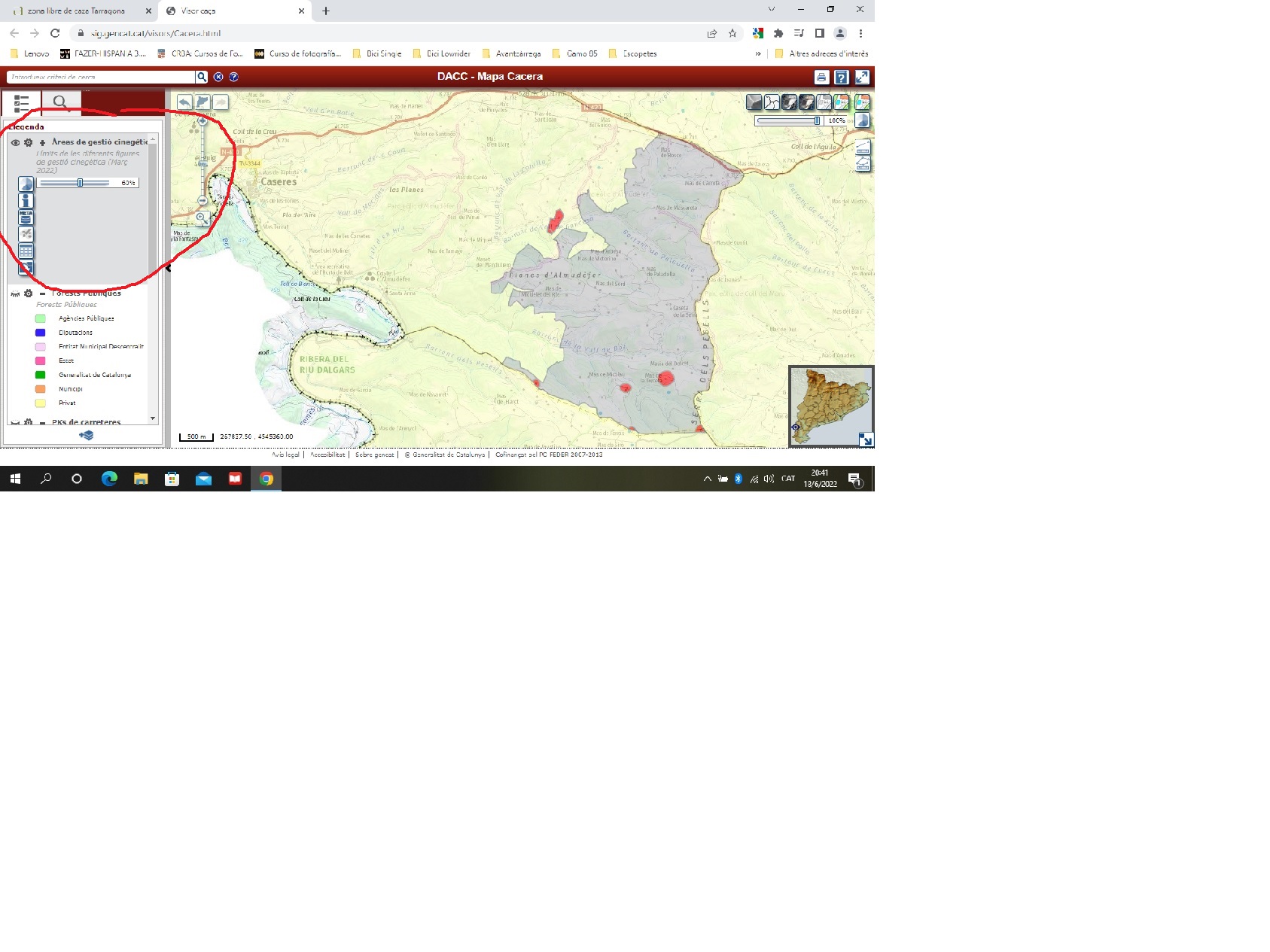The height and width of the screenshot is (952, 1270).
Task: Show the Forests Públiques layer
Action: pyautogui.click(x=15, y=294)
